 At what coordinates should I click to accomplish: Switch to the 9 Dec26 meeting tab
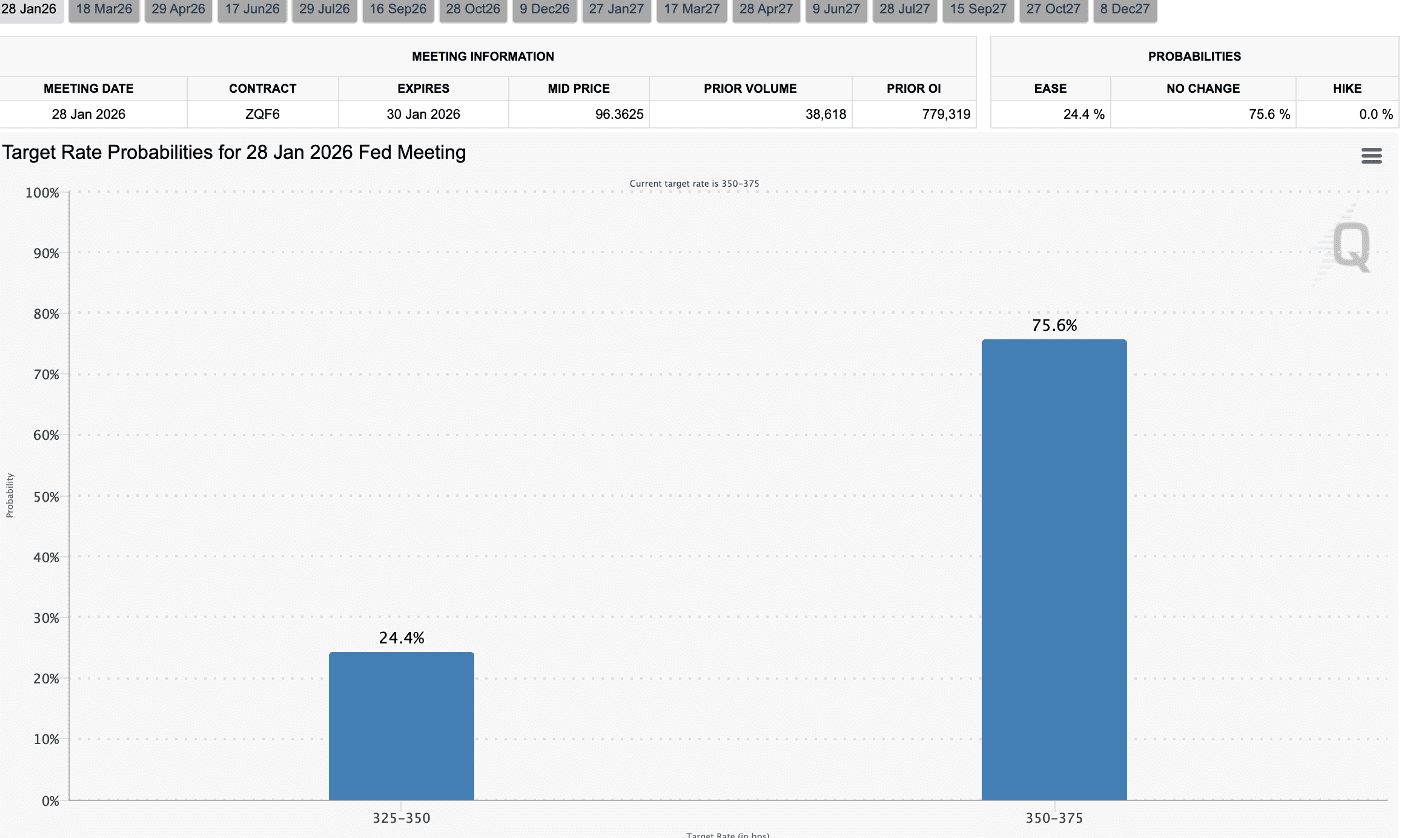point(544,9)
